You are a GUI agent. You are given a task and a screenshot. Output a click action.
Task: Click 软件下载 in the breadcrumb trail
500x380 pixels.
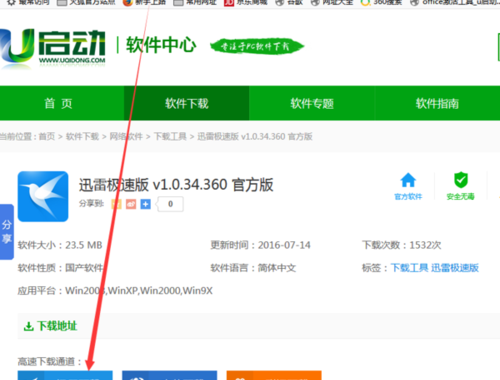click(82, 137)
